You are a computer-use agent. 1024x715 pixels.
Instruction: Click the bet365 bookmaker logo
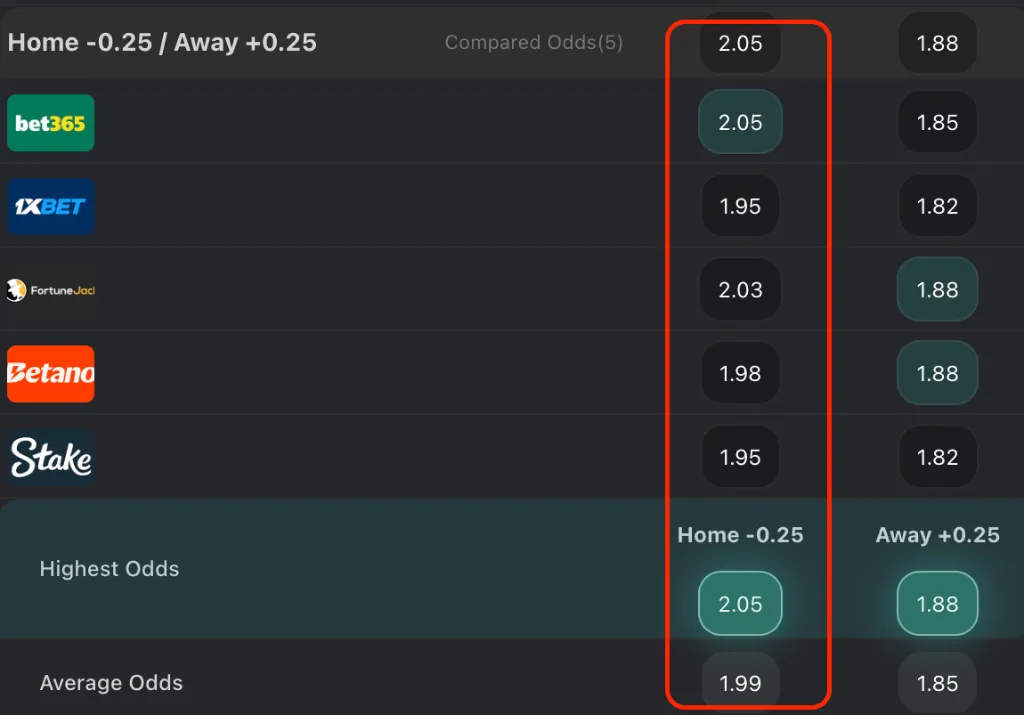pos(51,123)
